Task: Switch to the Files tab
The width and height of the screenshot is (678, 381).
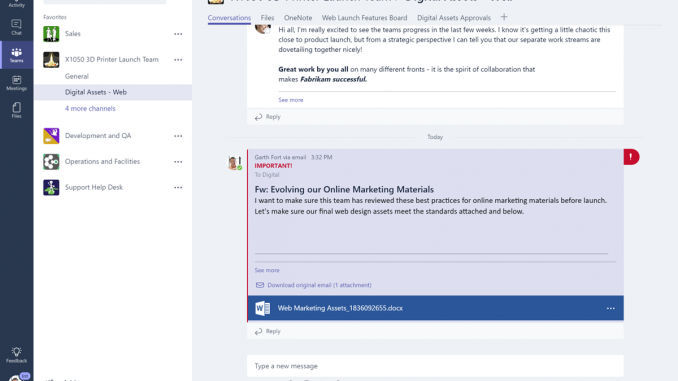Action: click(267, 18)
